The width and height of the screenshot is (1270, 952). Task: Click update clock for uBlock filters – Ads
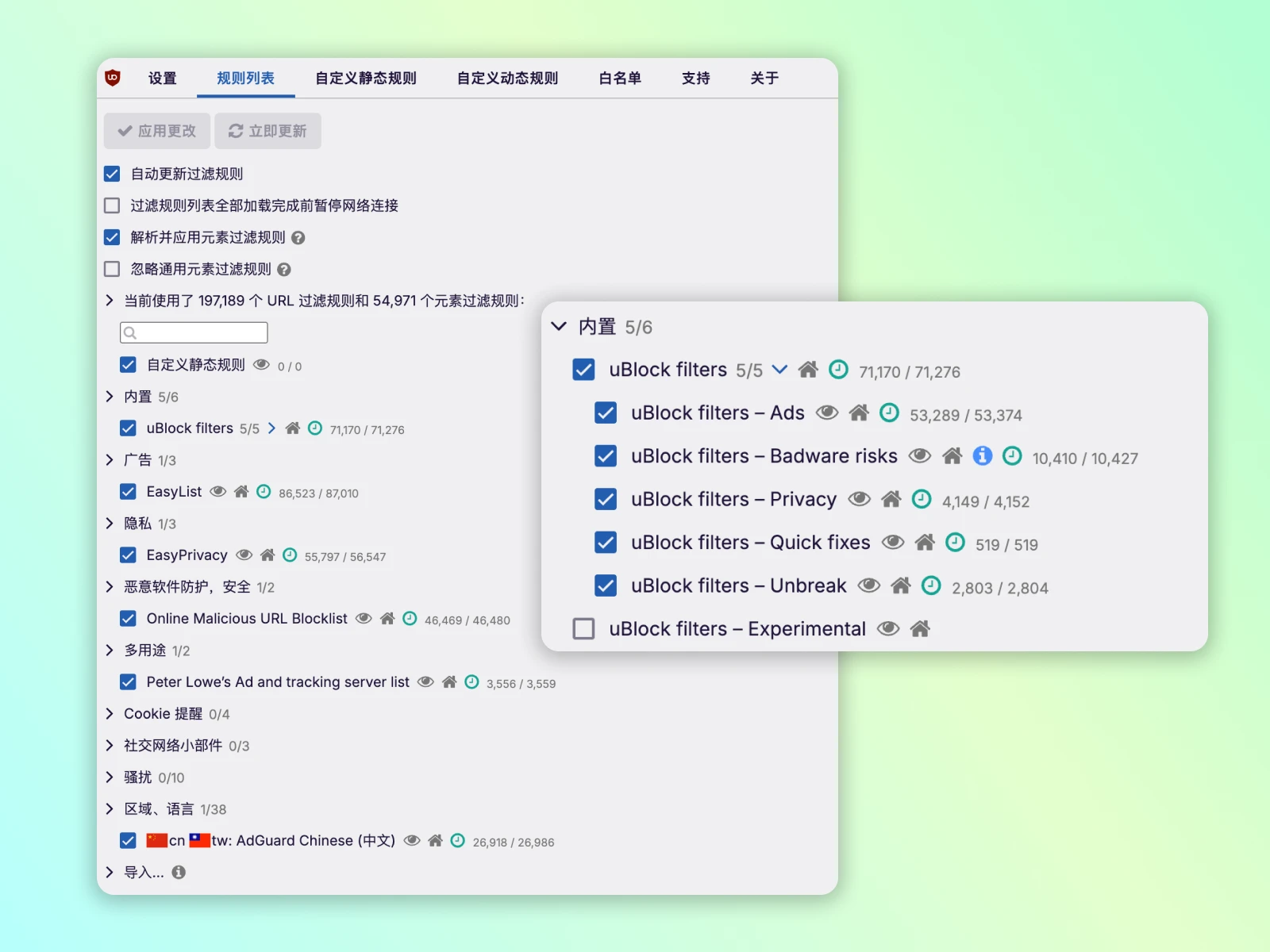890,413
